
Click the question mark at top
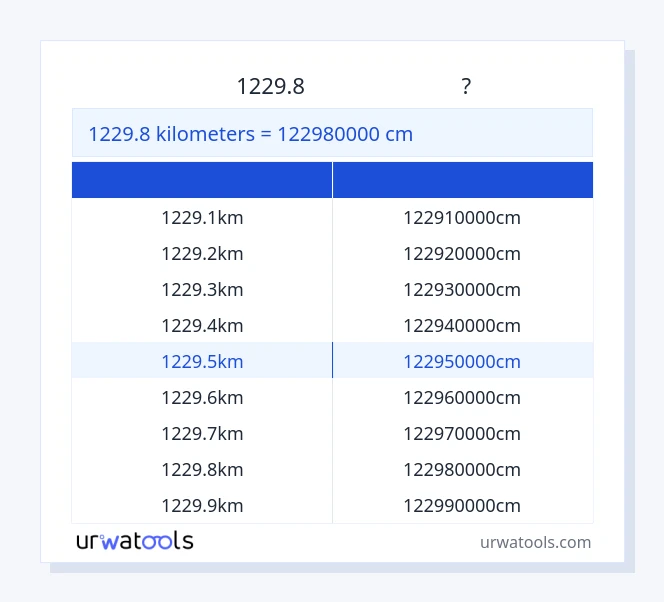tap(466, 87)
